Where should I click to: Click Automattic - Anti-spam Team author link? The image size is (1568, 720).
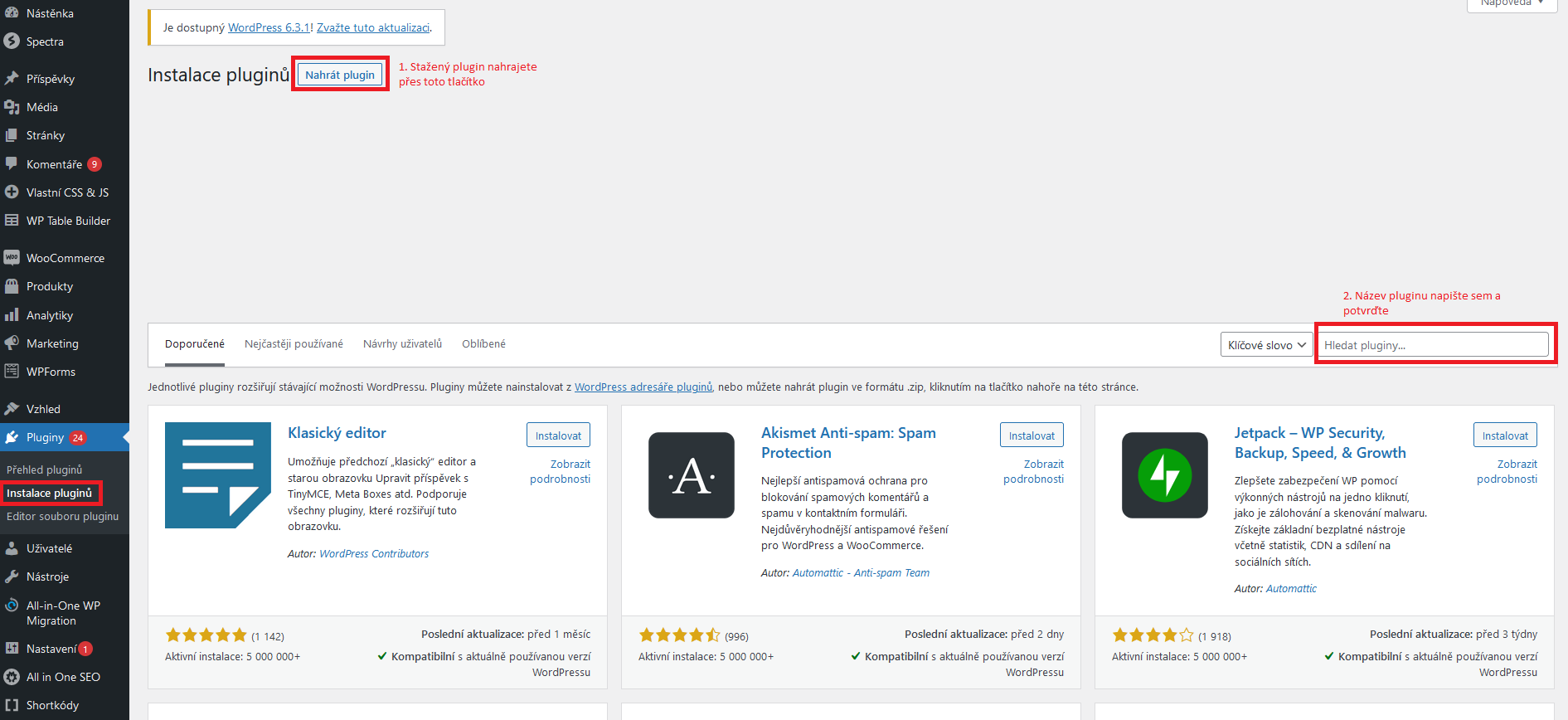pos(861,572)
